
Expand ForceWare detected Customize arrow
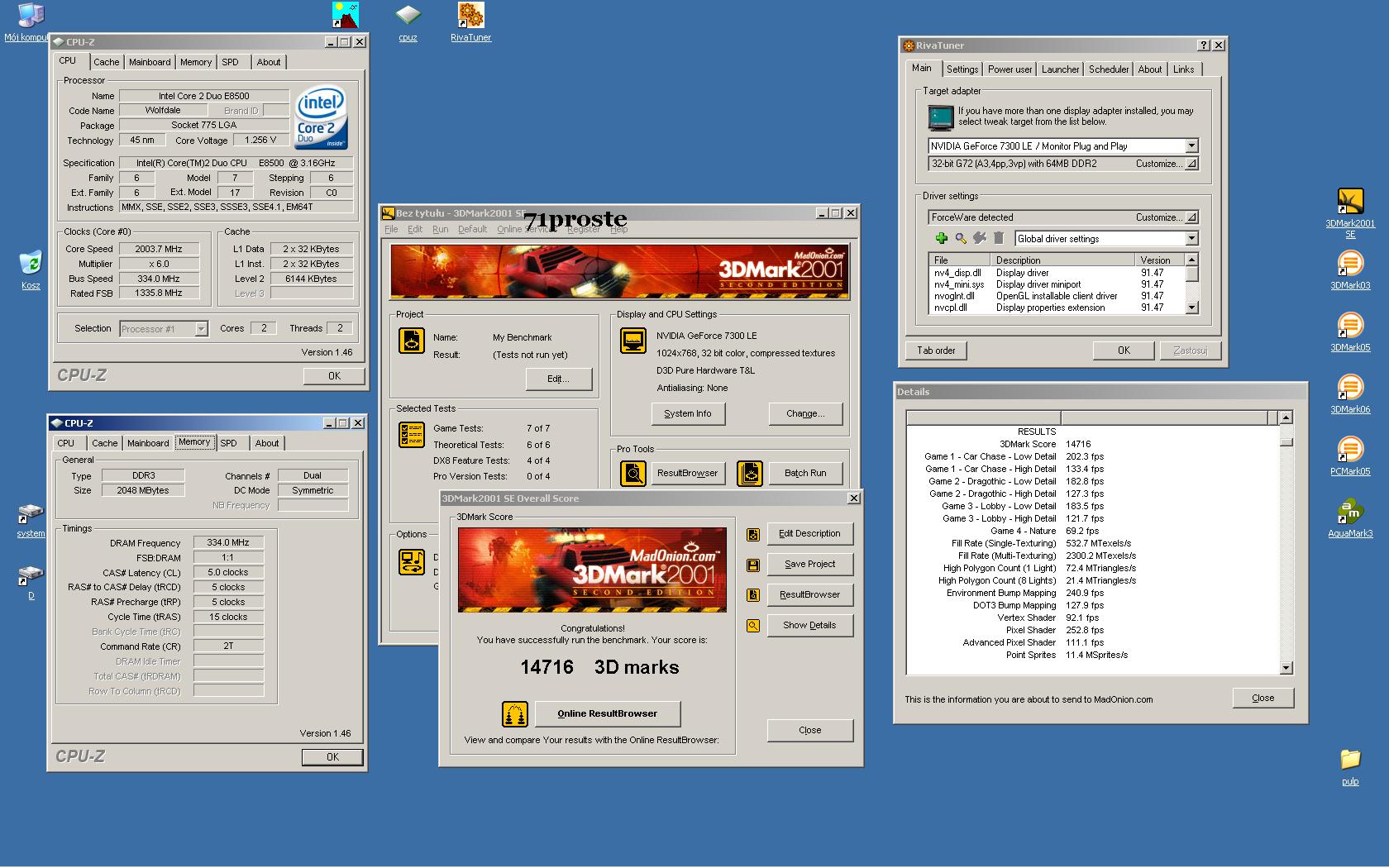coord(1191,217)
